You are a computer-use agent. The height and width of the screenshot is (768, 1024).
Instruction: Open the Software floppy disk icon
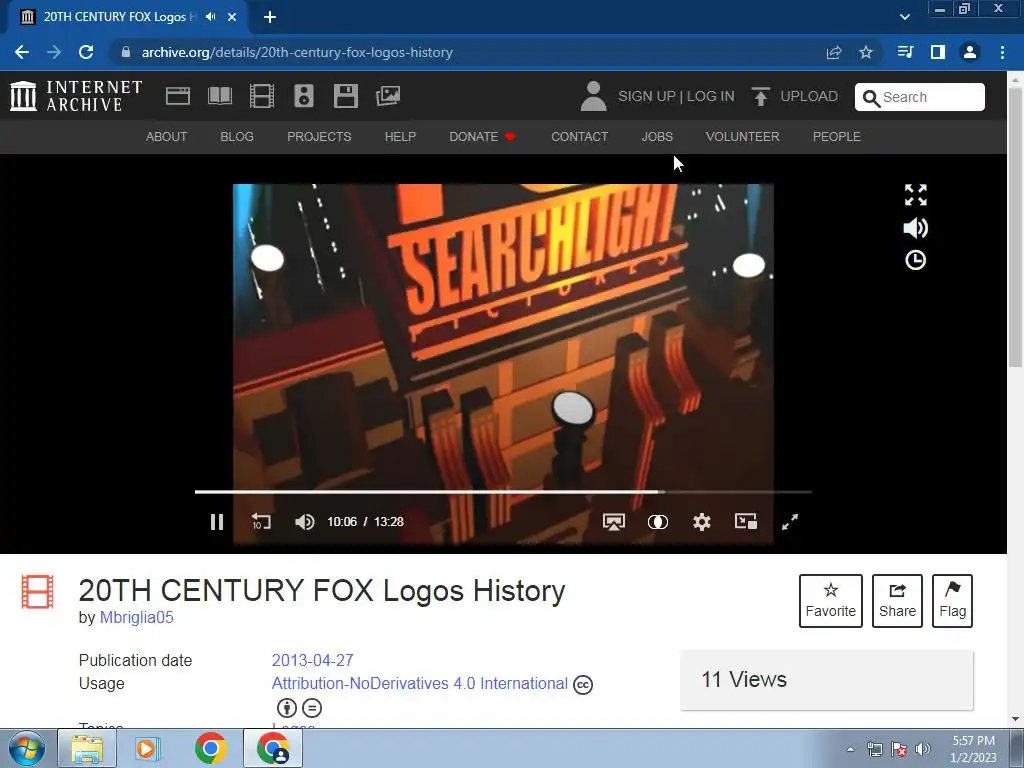point(345,96)
